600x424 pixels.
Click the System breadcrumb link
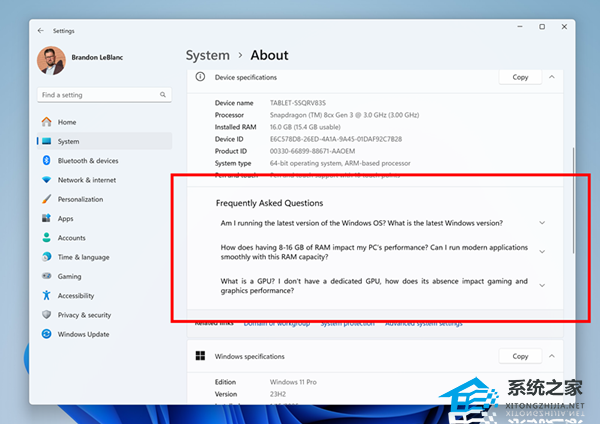(x=208, y=55)
